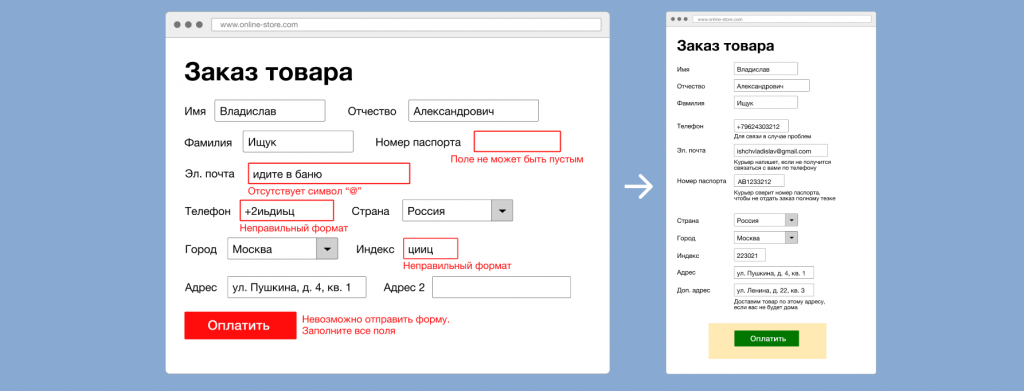
Task: Click "Эл. почта" label in the red-error form
Action: (x=210, y=174)
